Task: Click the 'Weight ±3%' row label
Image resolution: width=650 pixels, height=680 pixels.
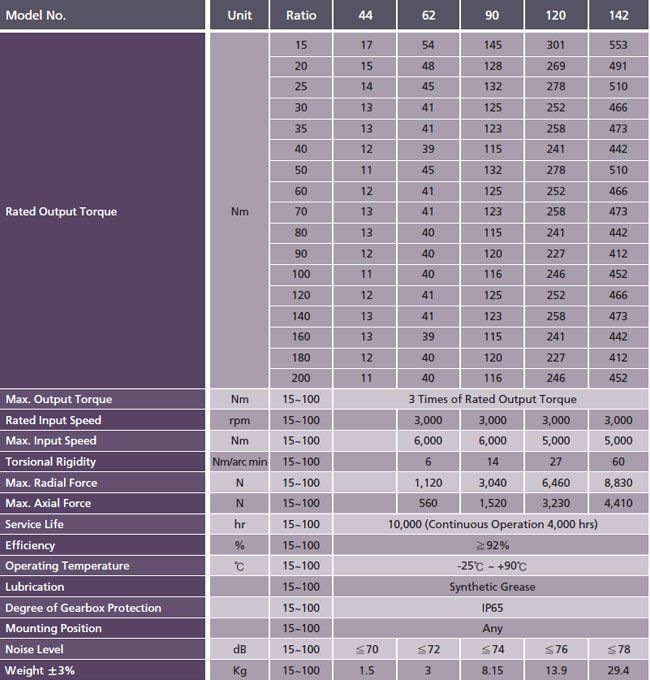Action: [x=102, y=670]
